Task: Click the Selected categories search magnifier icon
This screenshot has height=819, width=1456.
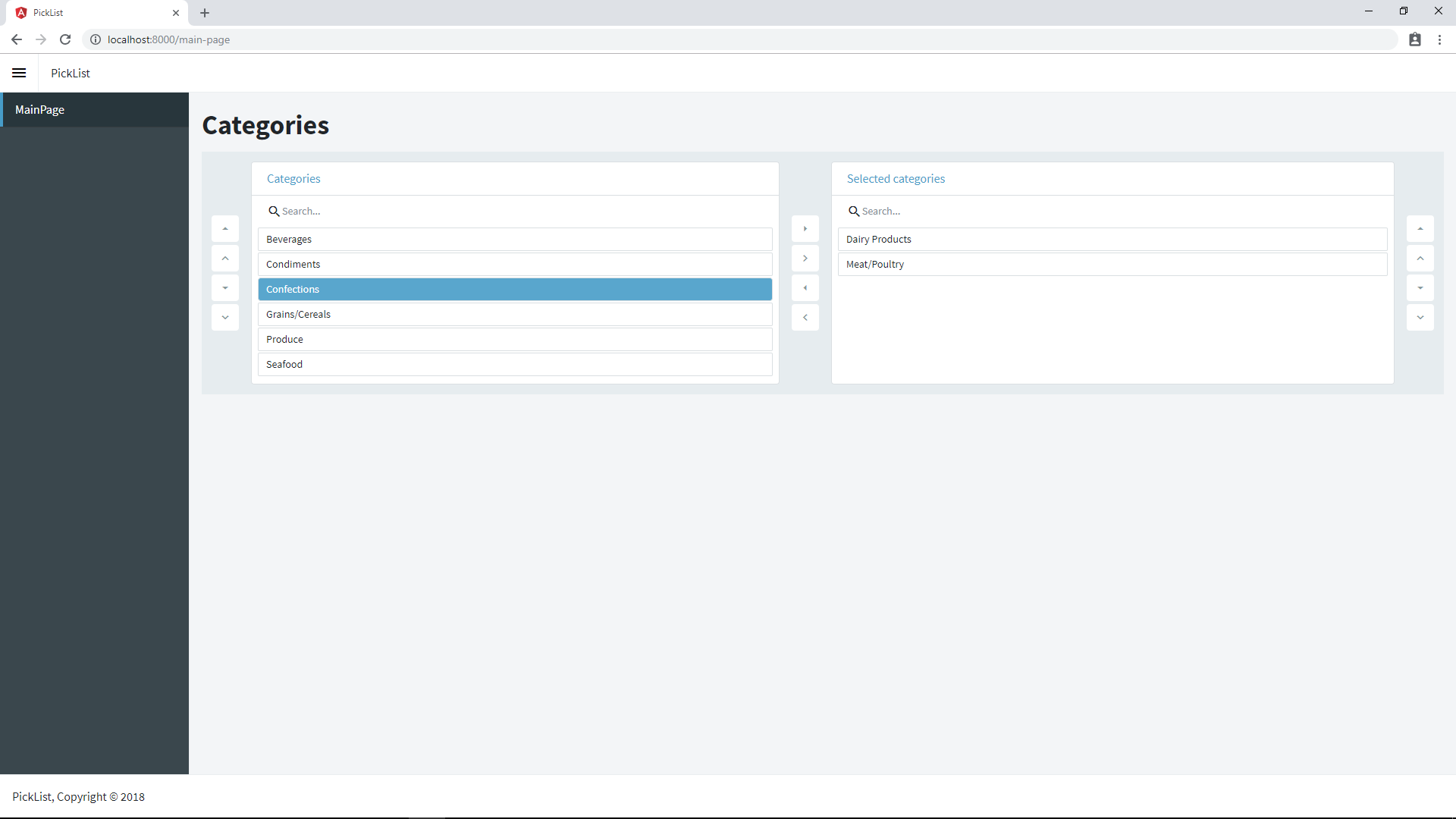Action: click(854, 212)
